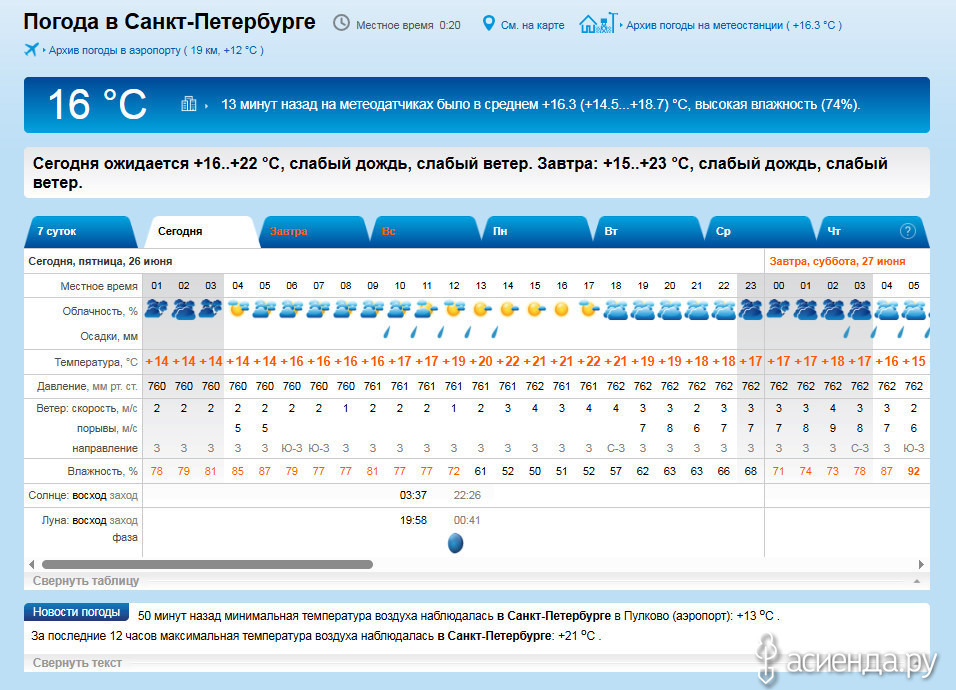
Task: Click the weather station house icon
Action: pyautogui.click(x=598, y=23)
